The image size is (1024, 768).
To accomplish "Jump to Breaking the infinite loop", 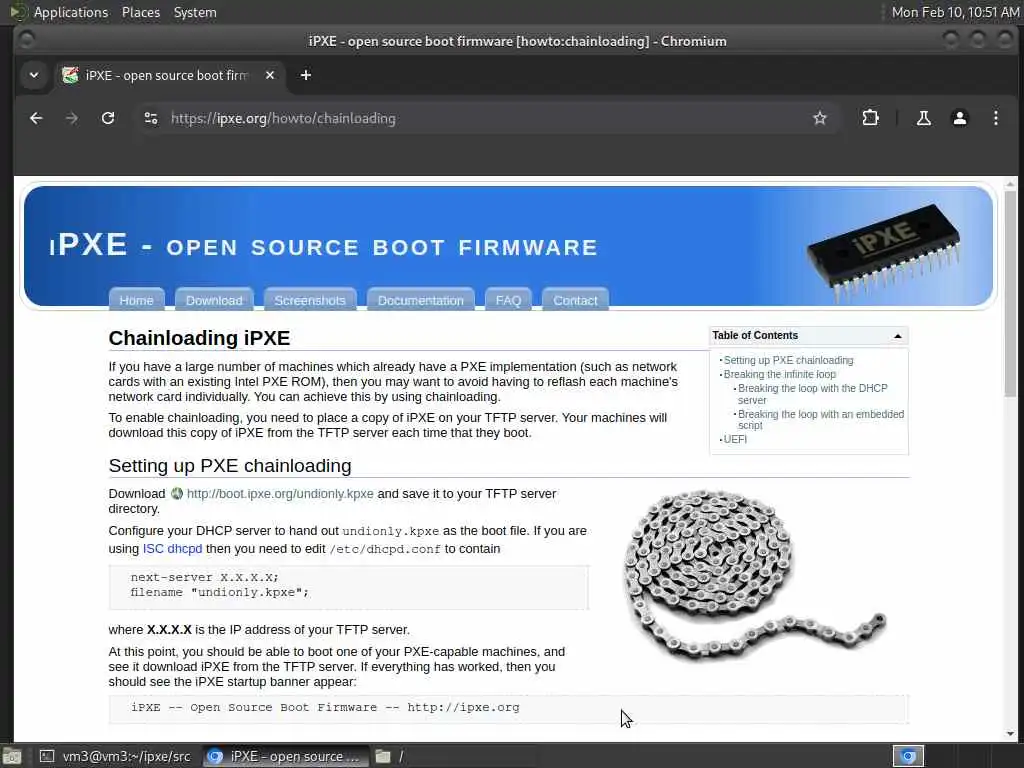I will pos(780,374).
